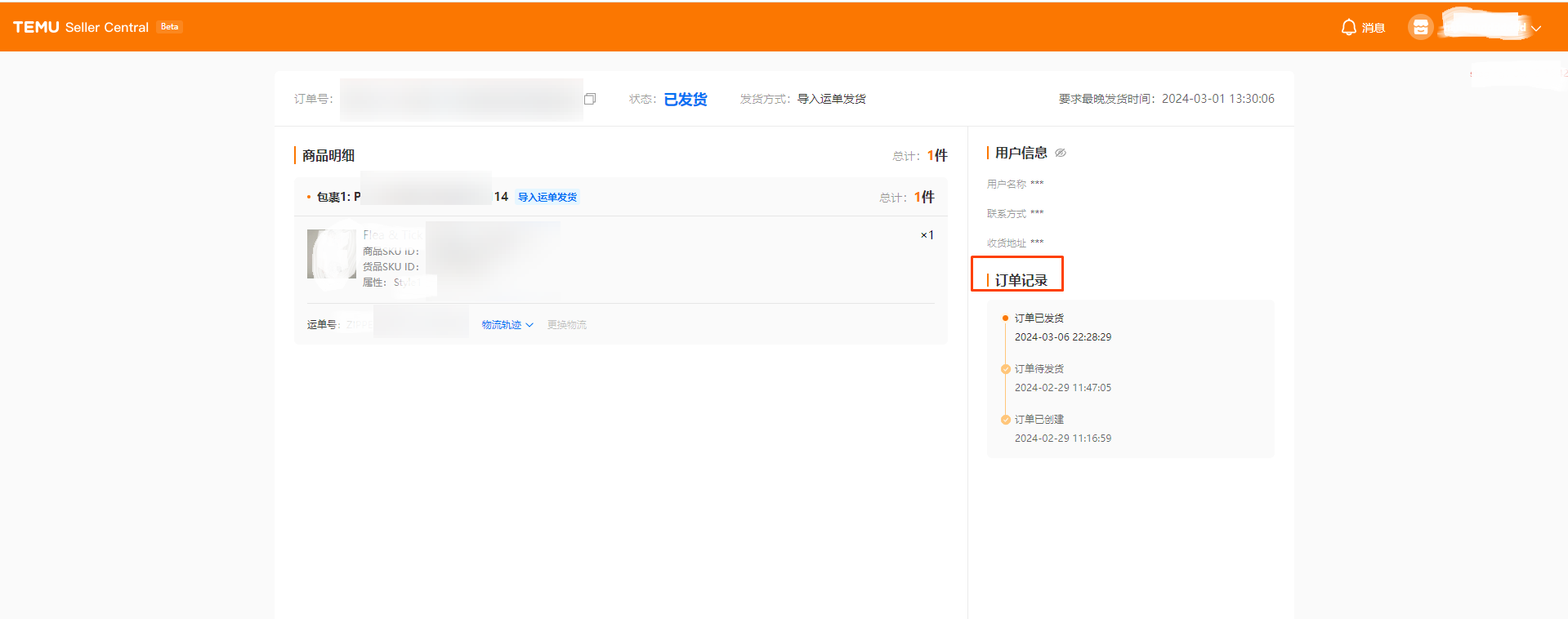Image resolution: width=1568 pixels, height=619 pixels.
Task: Open the product thumbnail image
Action: [331, 254]
